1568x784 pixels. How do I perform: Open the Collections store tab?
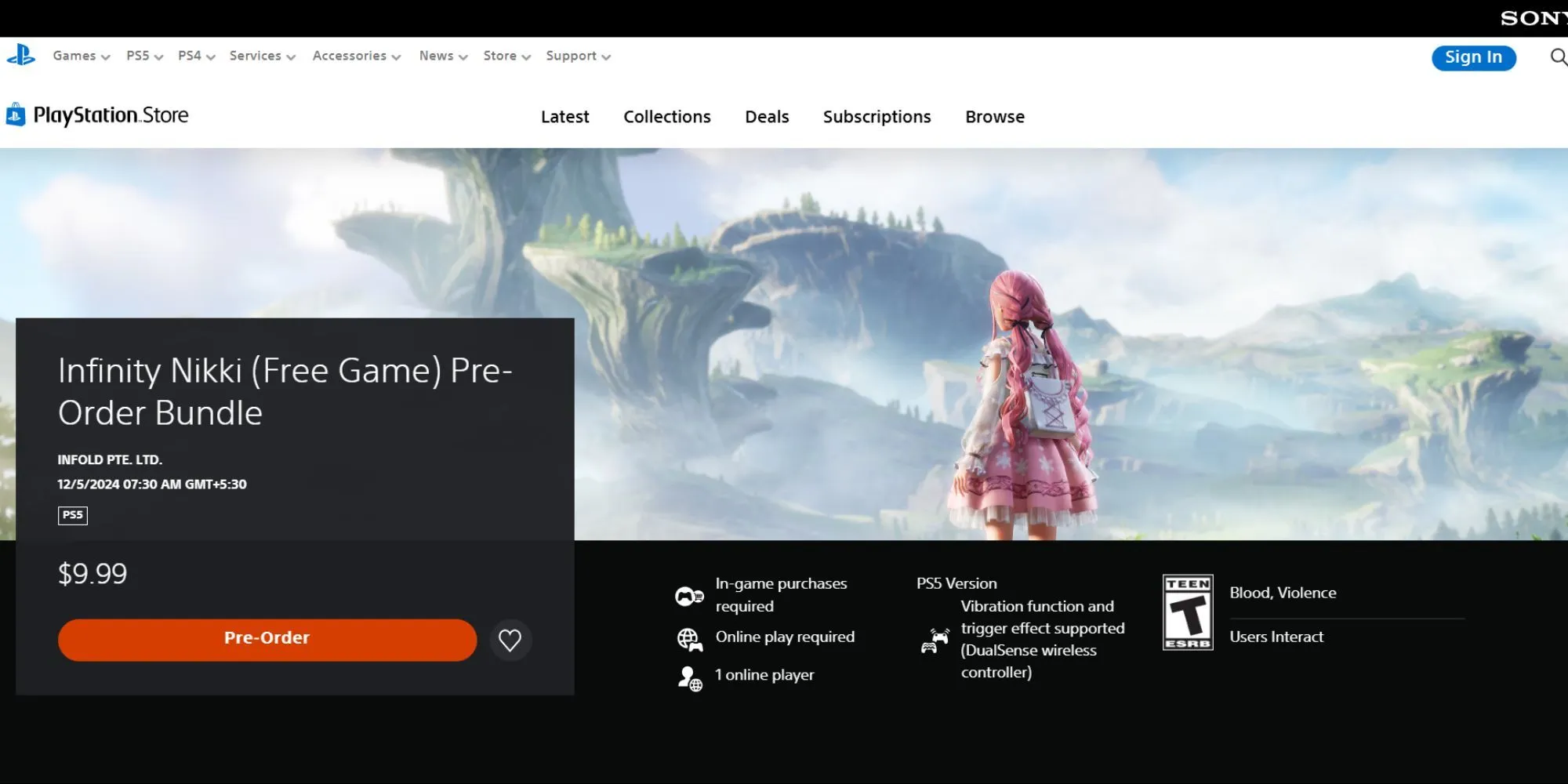tap(667, 117)
